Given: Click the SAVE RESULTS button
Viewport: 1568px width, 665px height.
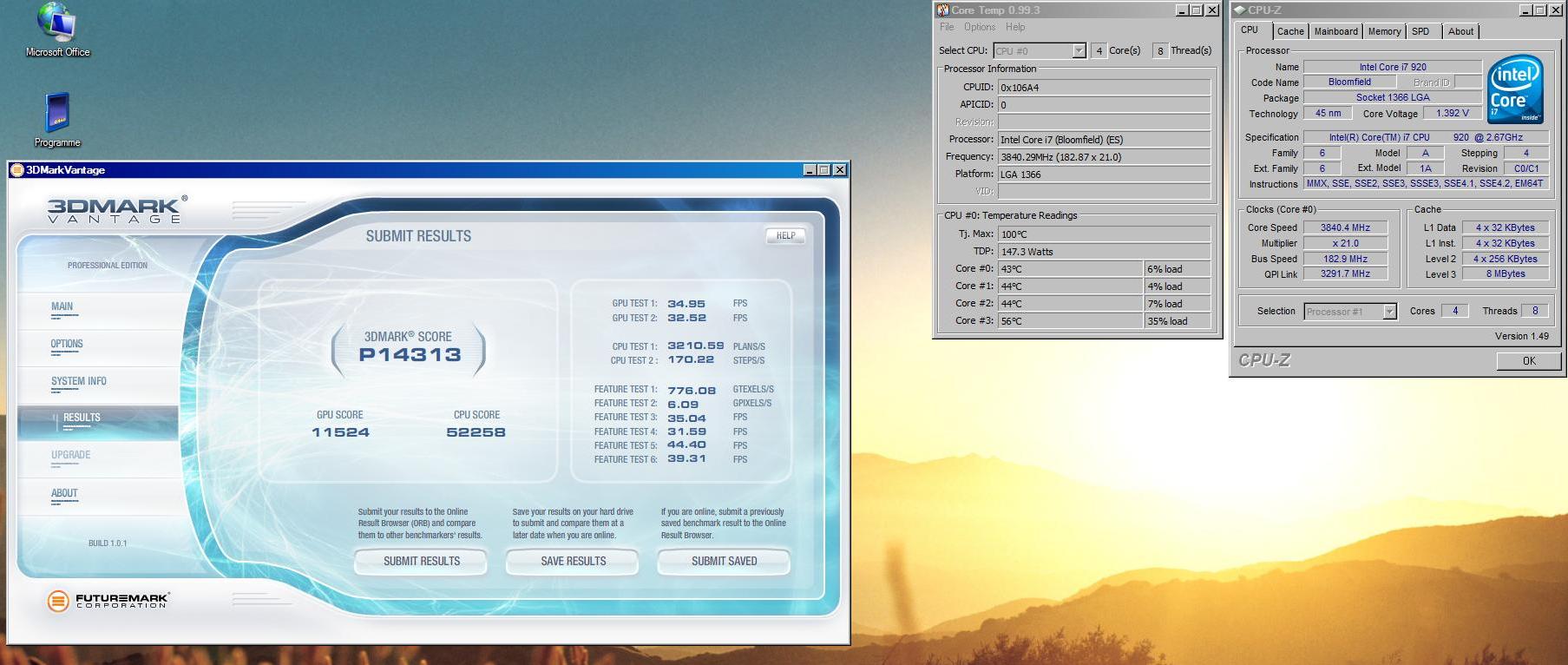Looking at the screenshot, I should [573, 562].
